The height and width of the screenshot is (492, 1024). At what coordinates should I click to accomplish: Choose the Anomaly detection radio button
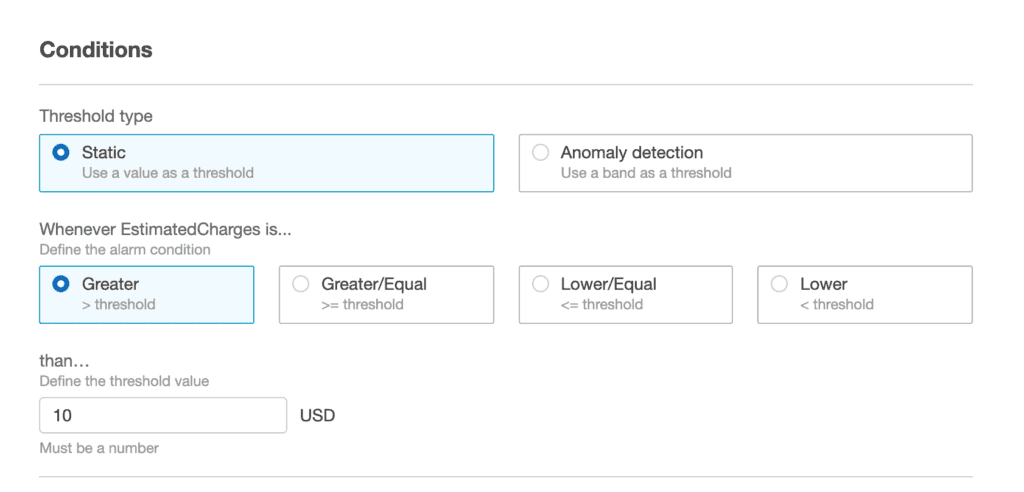[540, 153]
